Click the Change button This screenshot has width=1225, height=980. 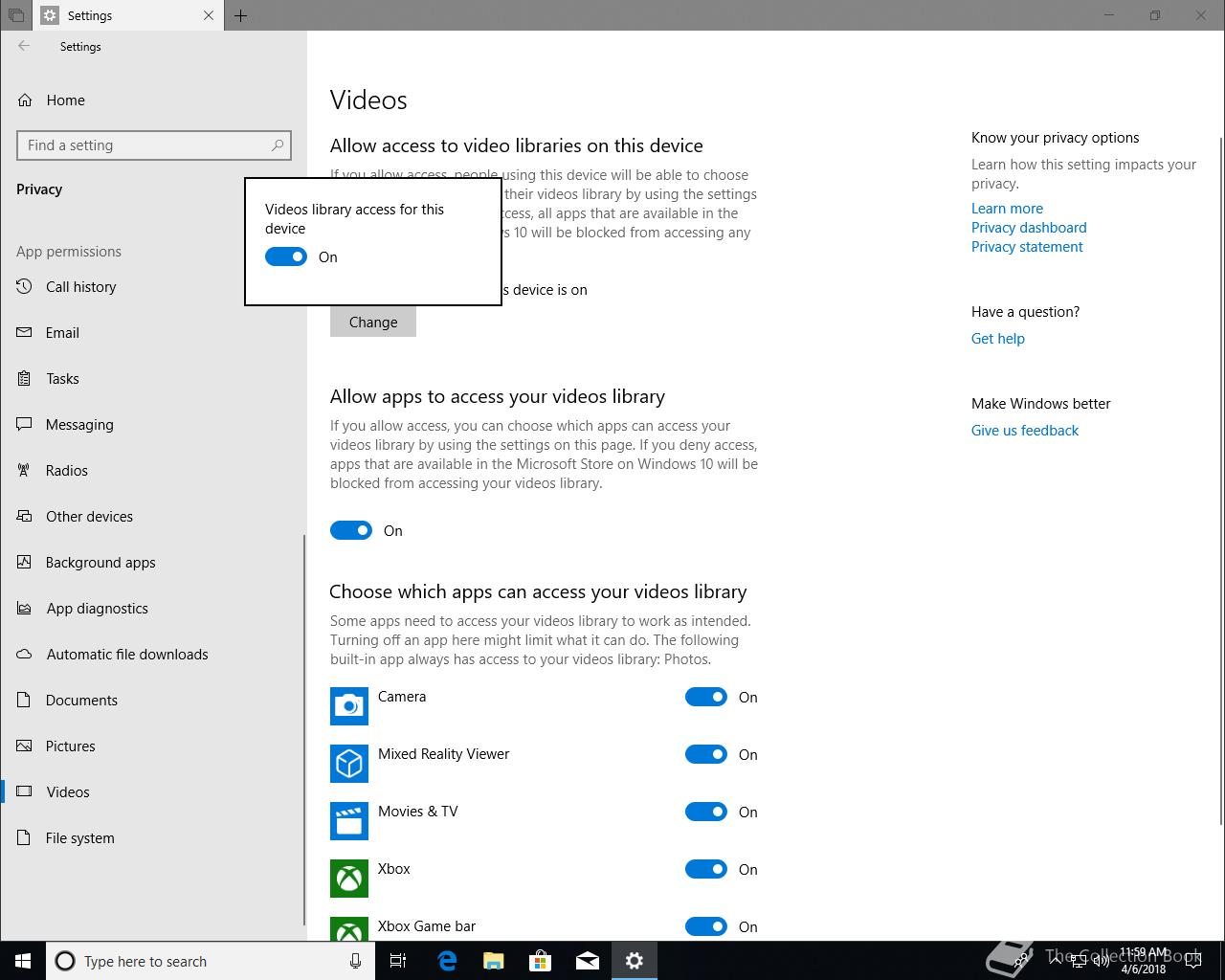pos(373,322)
